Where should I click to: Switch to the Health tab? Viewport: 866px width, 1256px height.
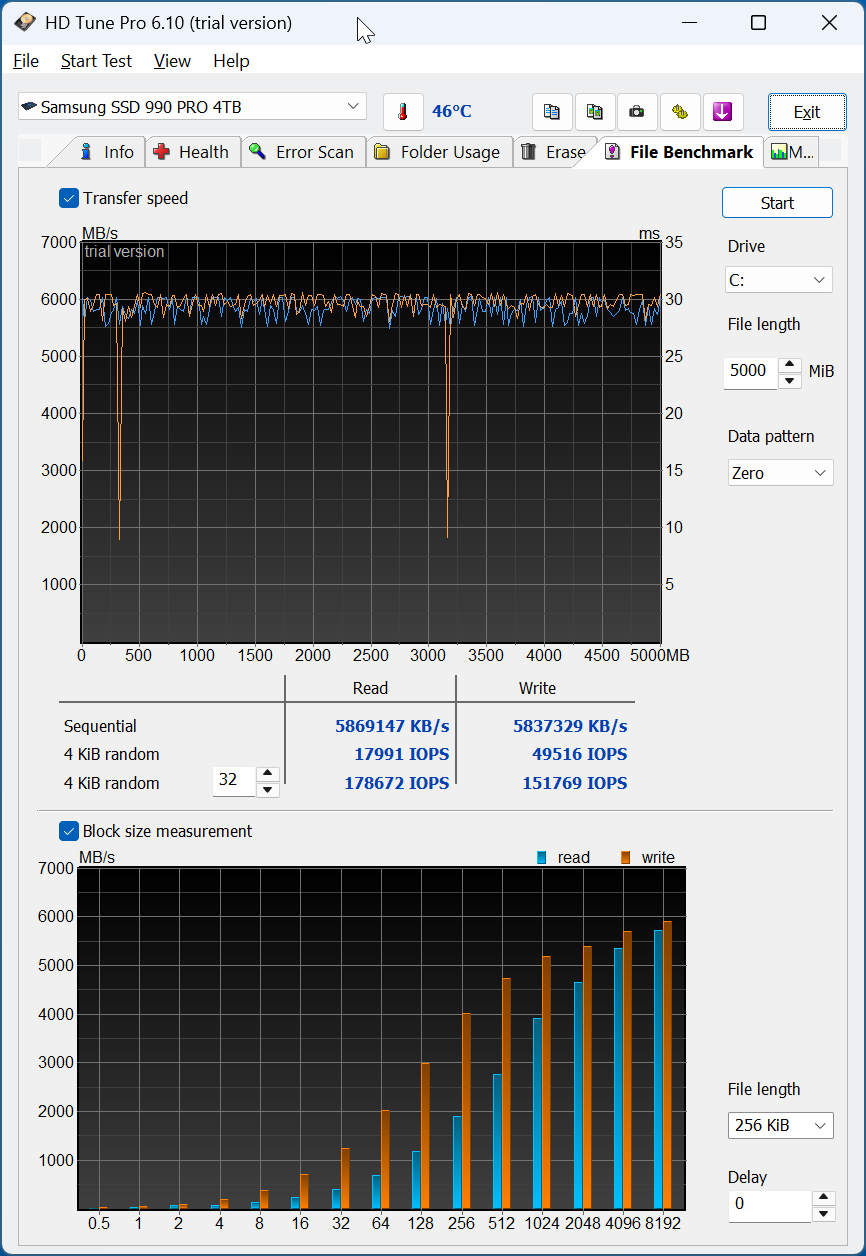point(191,152)
